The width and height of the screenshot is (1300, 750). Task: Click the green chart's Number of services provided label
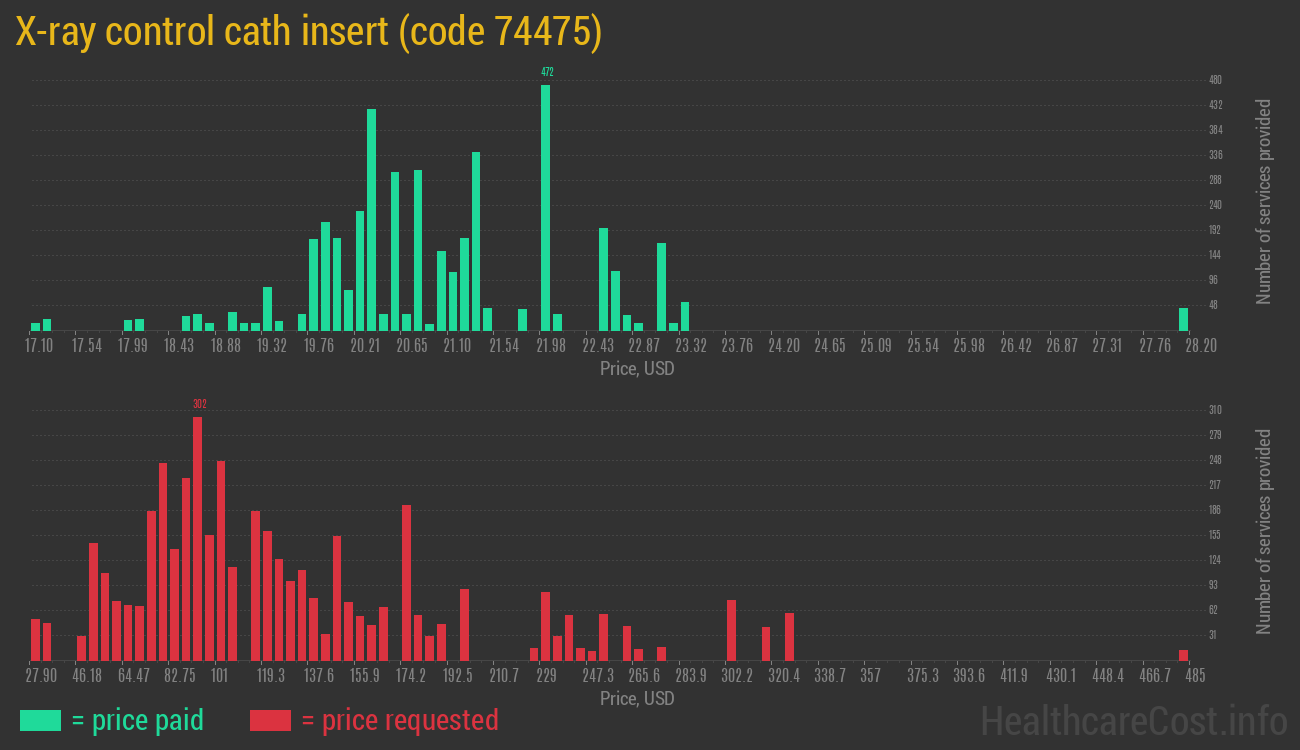click(x=1264, y=202)
